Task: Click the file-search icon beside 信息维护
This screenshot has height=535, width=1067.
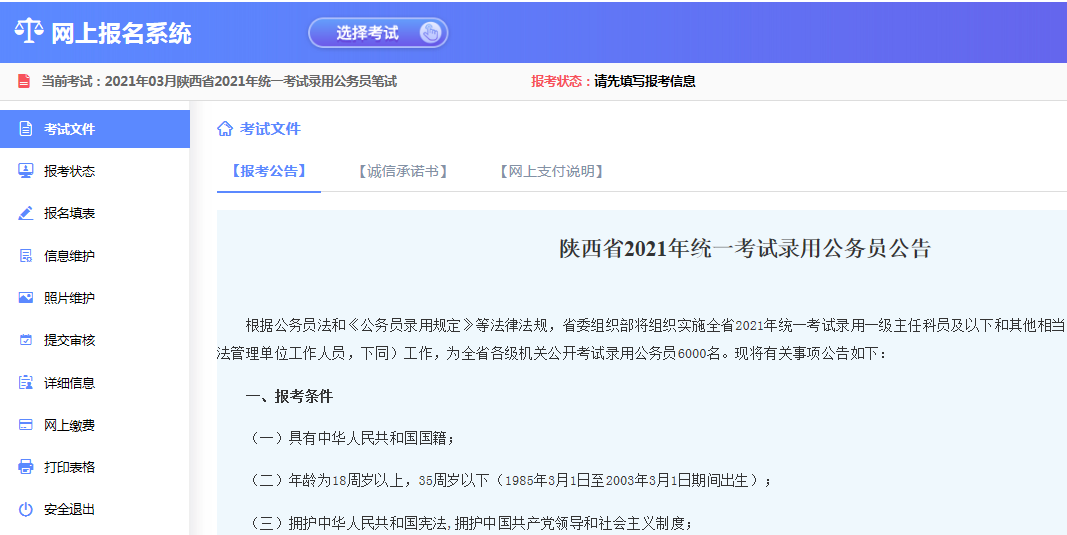Action: click(x=26, y=256)
